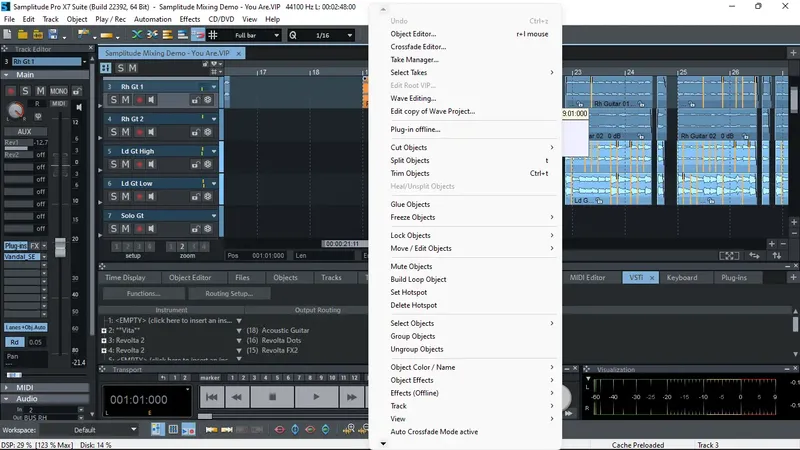This screenshot has width=800, height=450.
Task: Mute the Solo Gt track
Action: click(126, 229)
